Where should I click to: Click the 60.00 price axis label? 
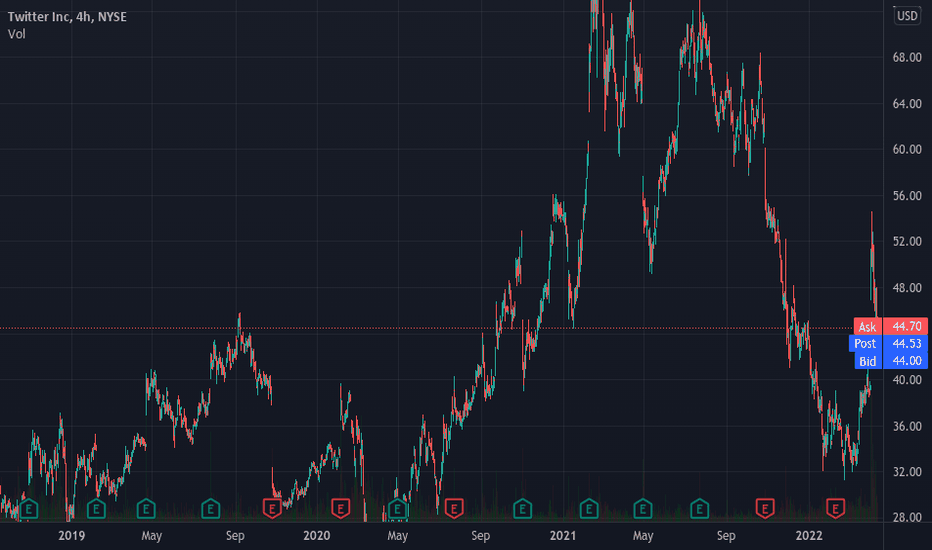pyautogui.click(x=907, y=149)
